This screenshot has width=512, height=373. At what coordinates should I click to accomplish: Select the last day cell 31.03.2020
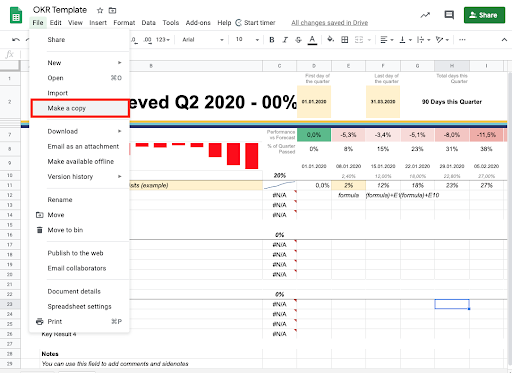[383, 102]
